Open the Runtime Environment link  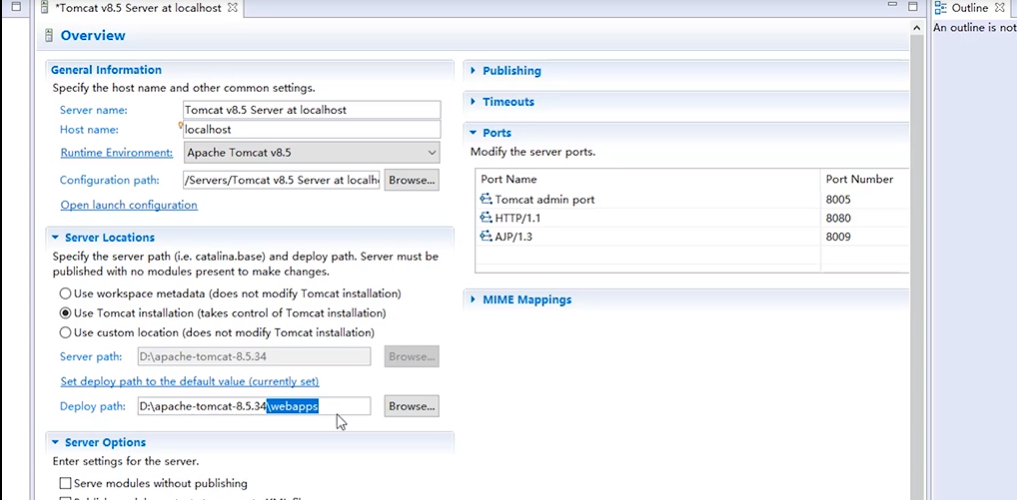click(117, 153)
